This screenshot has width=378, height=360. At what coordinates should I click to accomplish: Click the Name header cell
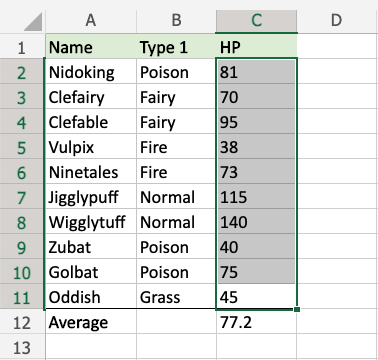[91, 47]
